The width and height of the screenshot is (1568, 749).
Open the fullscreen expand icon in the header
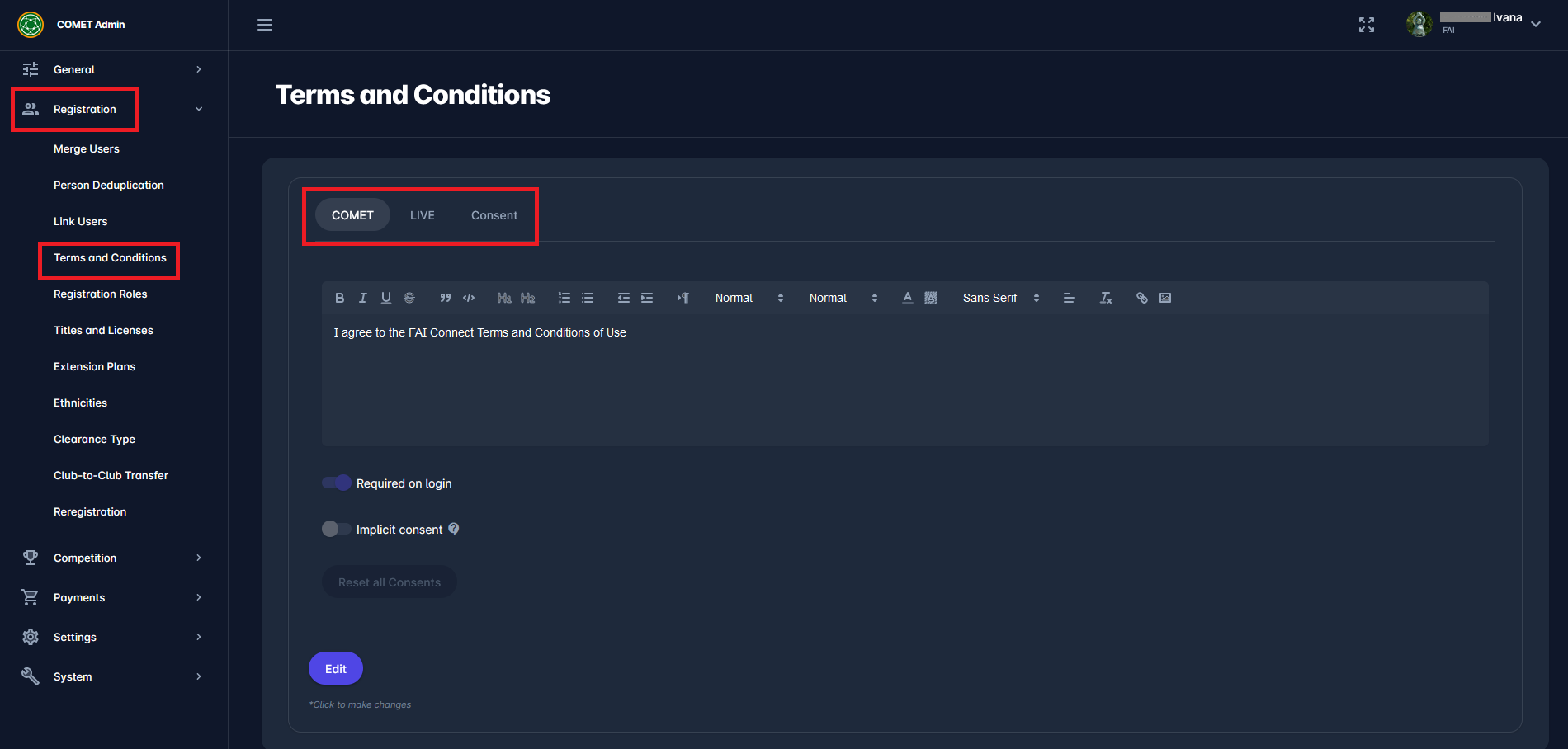pos(1366,25)
